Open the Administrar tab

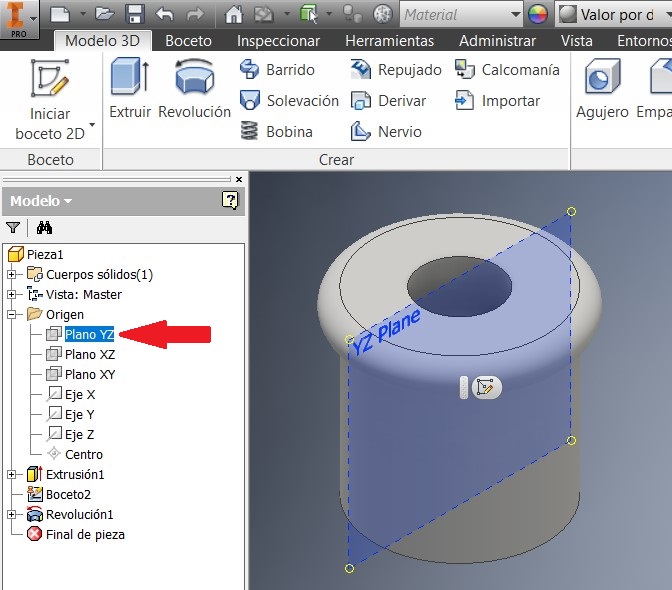497,41
